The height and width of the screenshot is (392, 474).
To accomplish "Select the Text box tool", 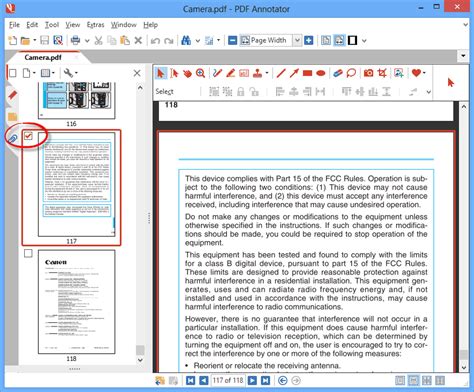I will (x=244, y=73).
